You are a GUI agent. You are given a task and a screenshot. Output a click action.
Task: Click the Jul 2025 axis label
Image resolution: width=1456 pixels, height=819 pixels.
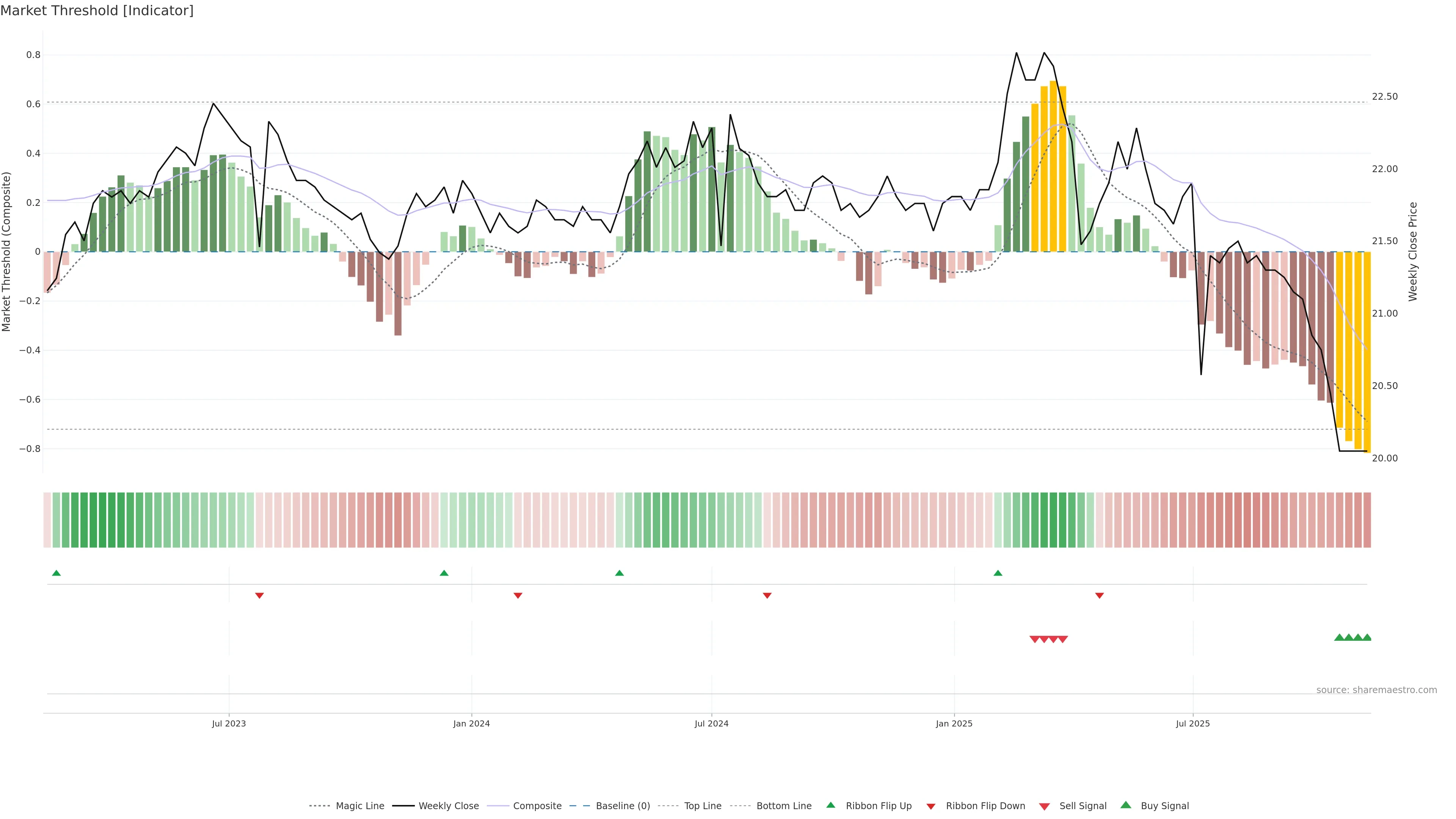tap(1192, 723)
